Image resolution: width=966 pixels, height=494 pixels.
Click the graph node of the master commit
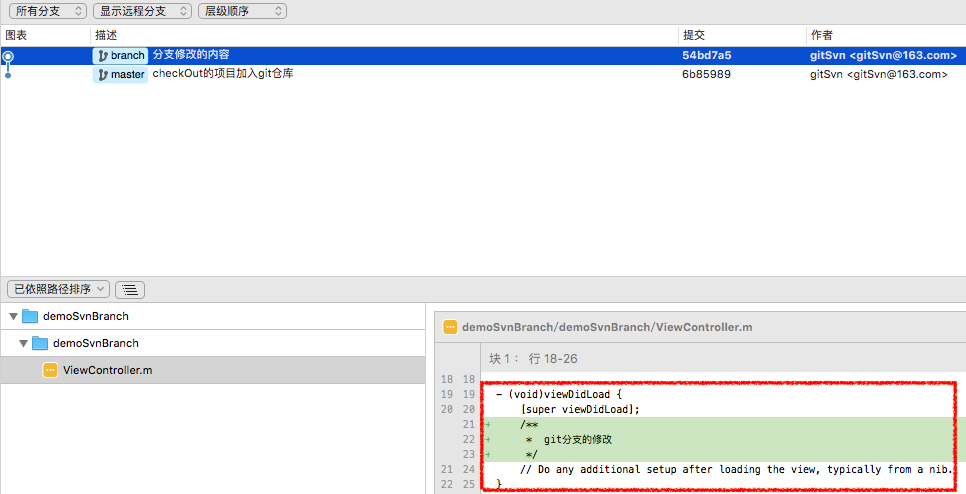8,75
